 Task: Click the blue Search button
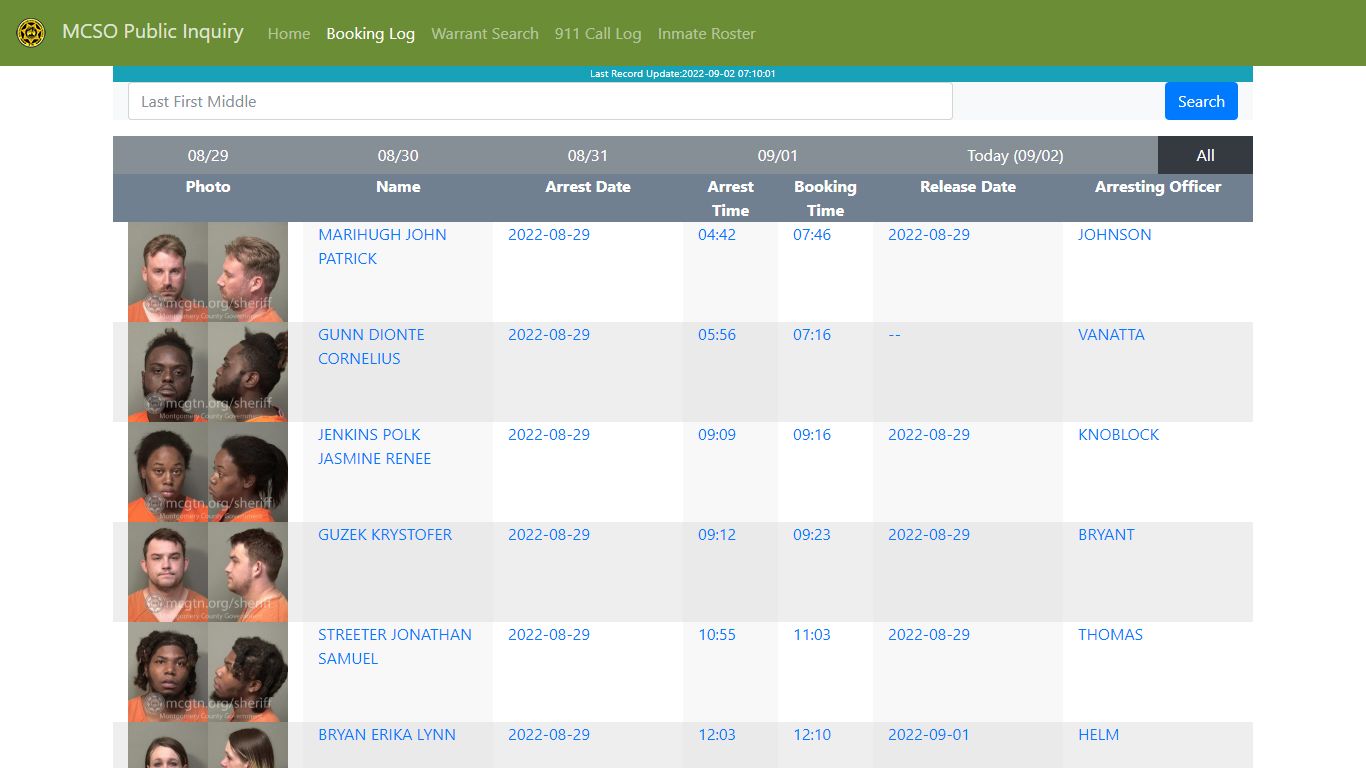[1201, 101]
